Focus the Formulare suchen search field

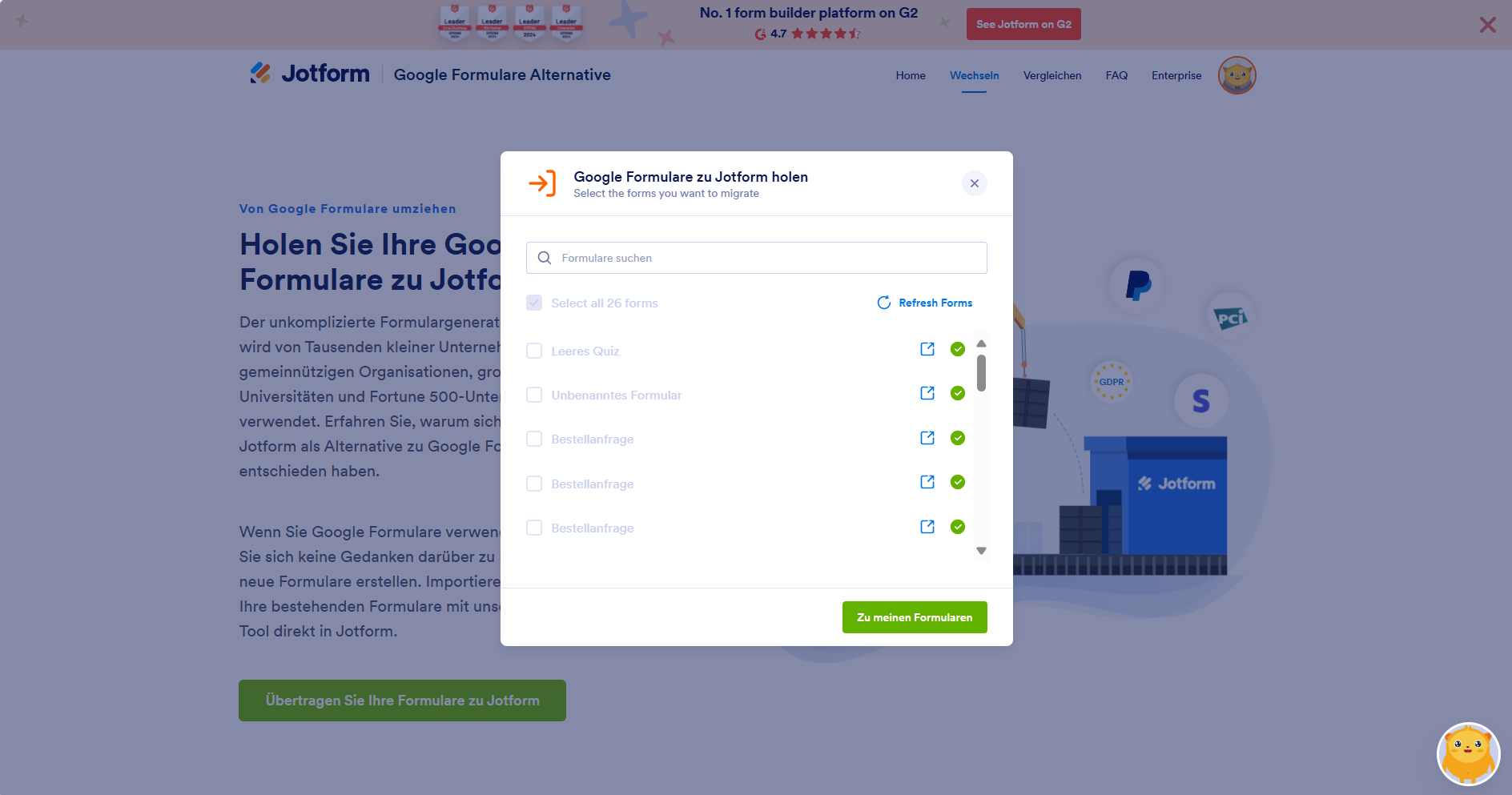pos(757,258)
